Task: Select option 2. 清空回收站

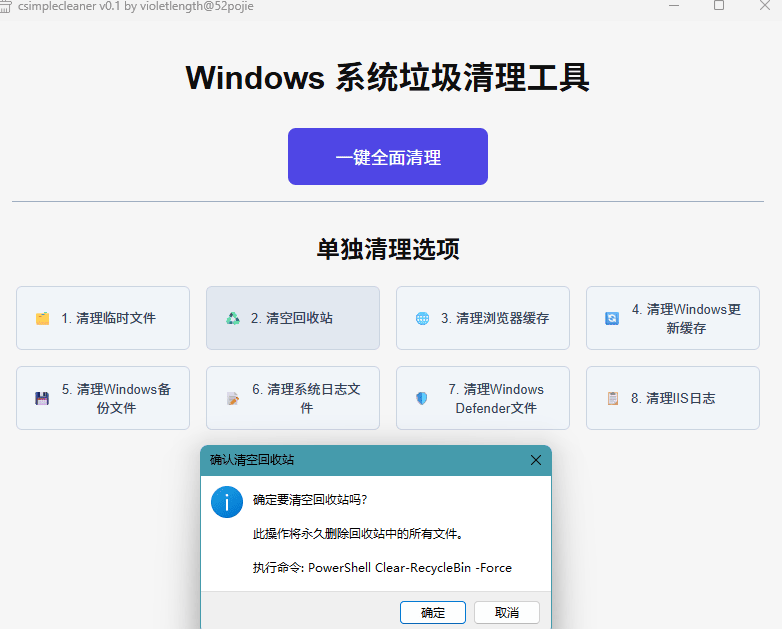Action: pos(293,318)
